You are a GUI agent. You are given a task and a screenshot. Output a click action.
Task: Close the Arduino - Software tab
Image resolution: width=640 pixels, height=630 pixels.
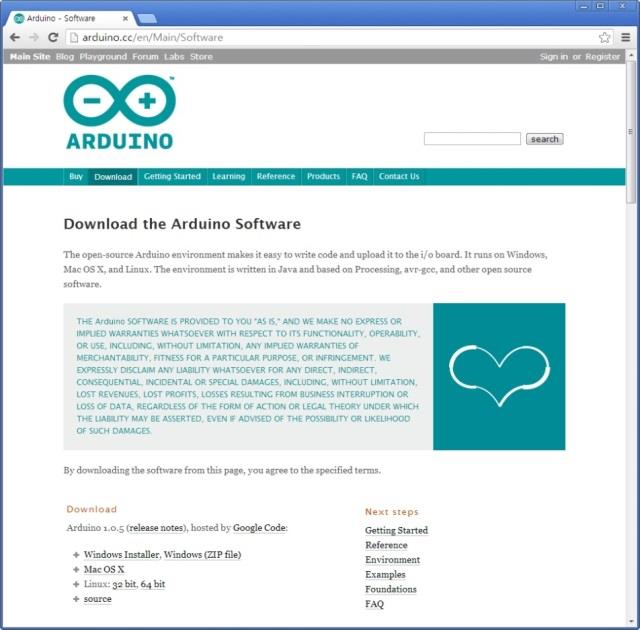(125, 18)
